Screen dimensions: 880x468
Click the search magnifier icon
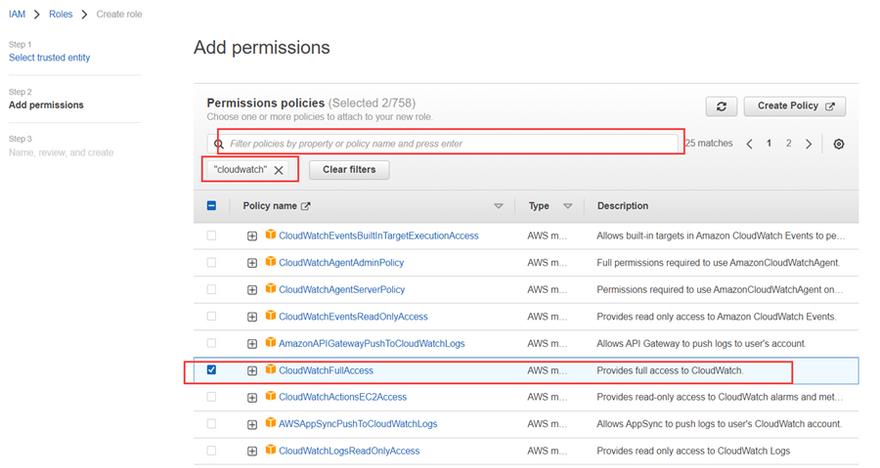[x=219, y=144]
